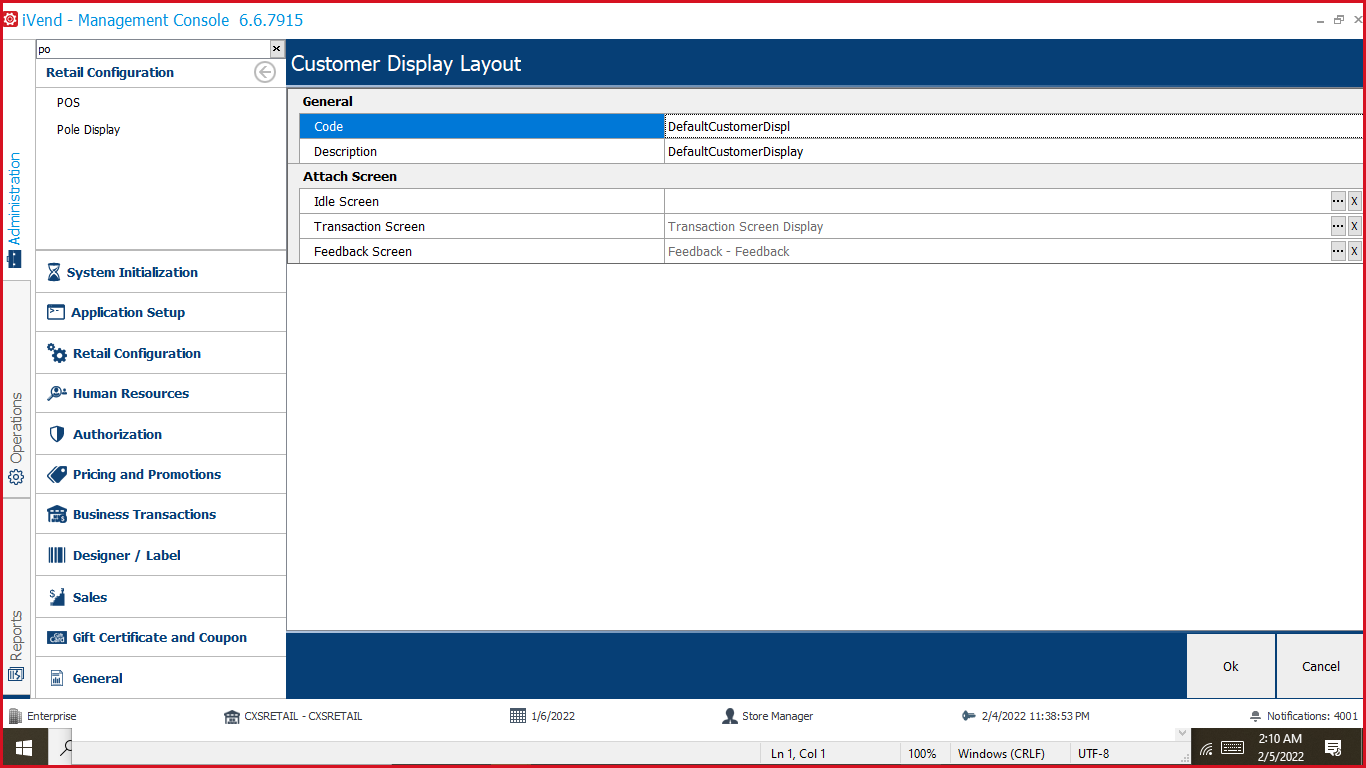Click the Retail Configuration gears icon
Screen dimensions: 1366x768
57,353
